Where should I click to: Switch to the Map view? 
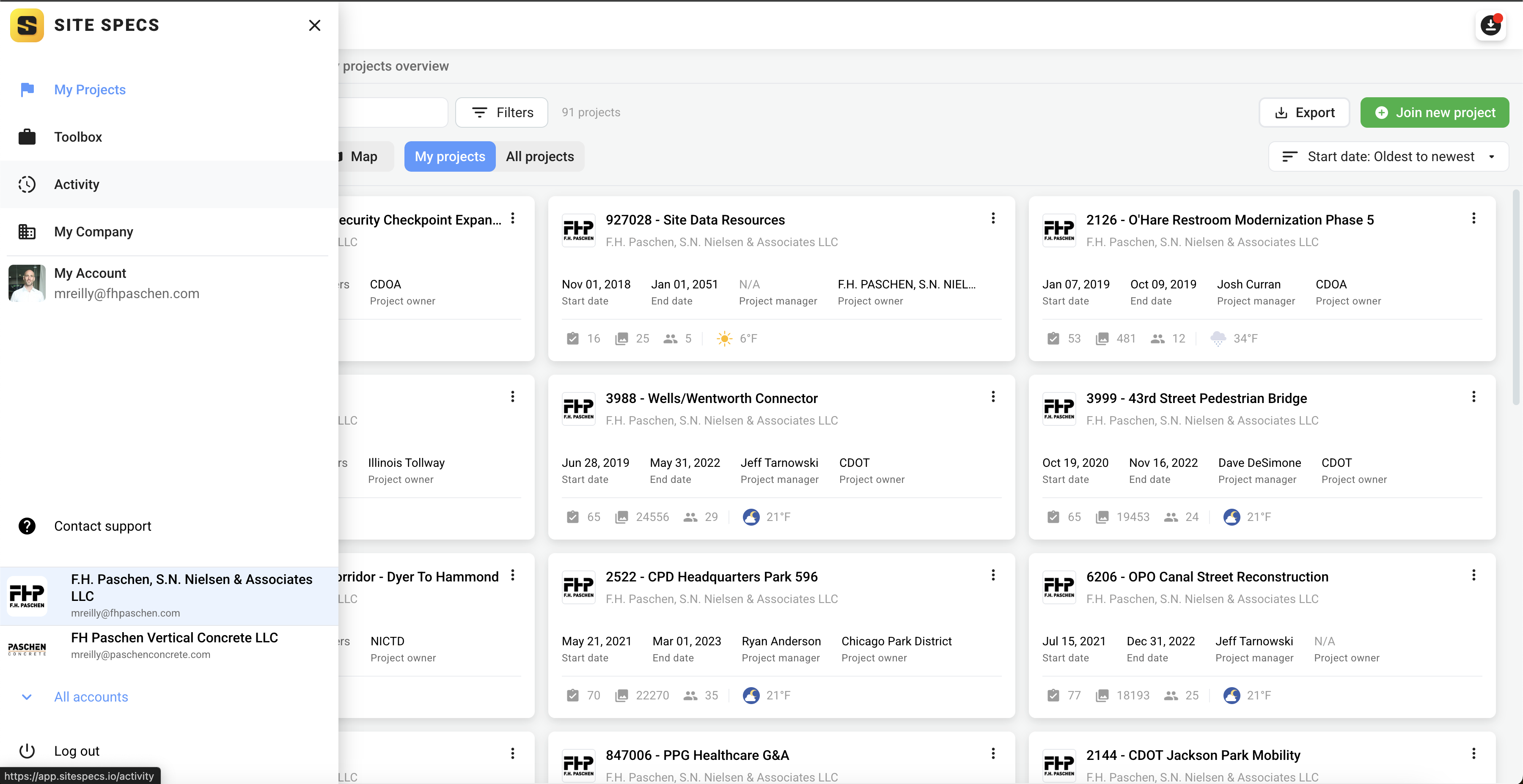click(x=363, y=156)
